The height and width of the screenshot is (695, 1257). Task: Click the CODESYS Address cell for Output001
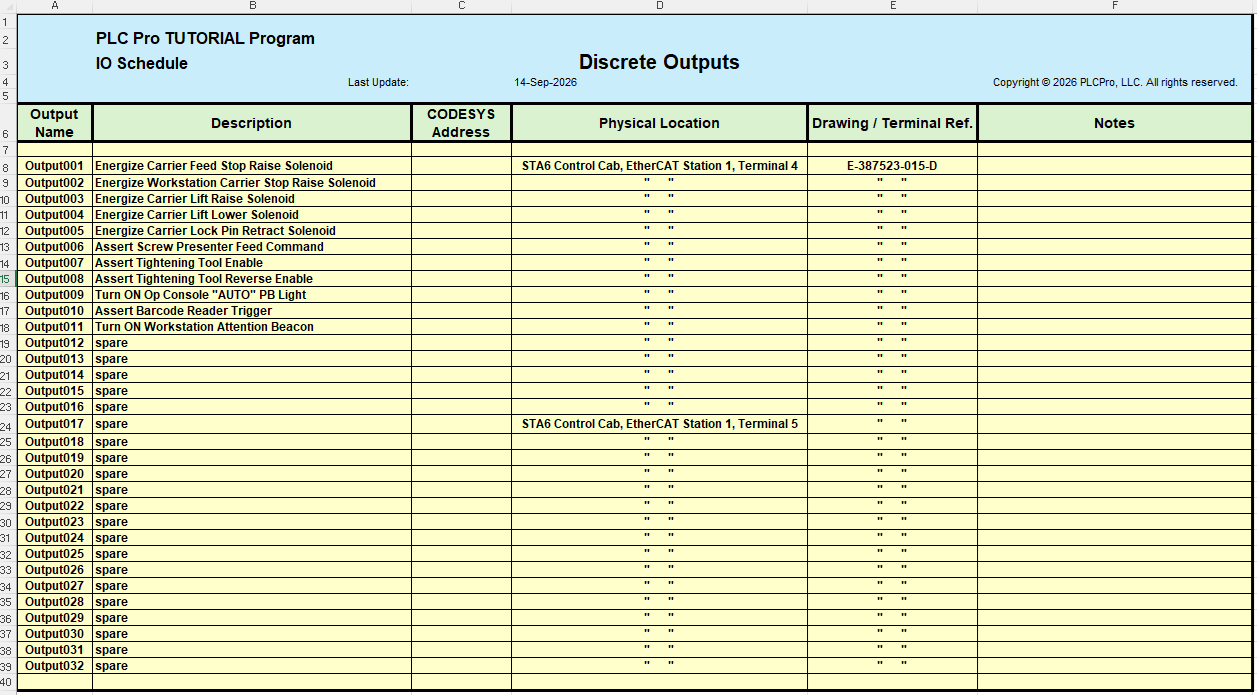tap(461, 166)
